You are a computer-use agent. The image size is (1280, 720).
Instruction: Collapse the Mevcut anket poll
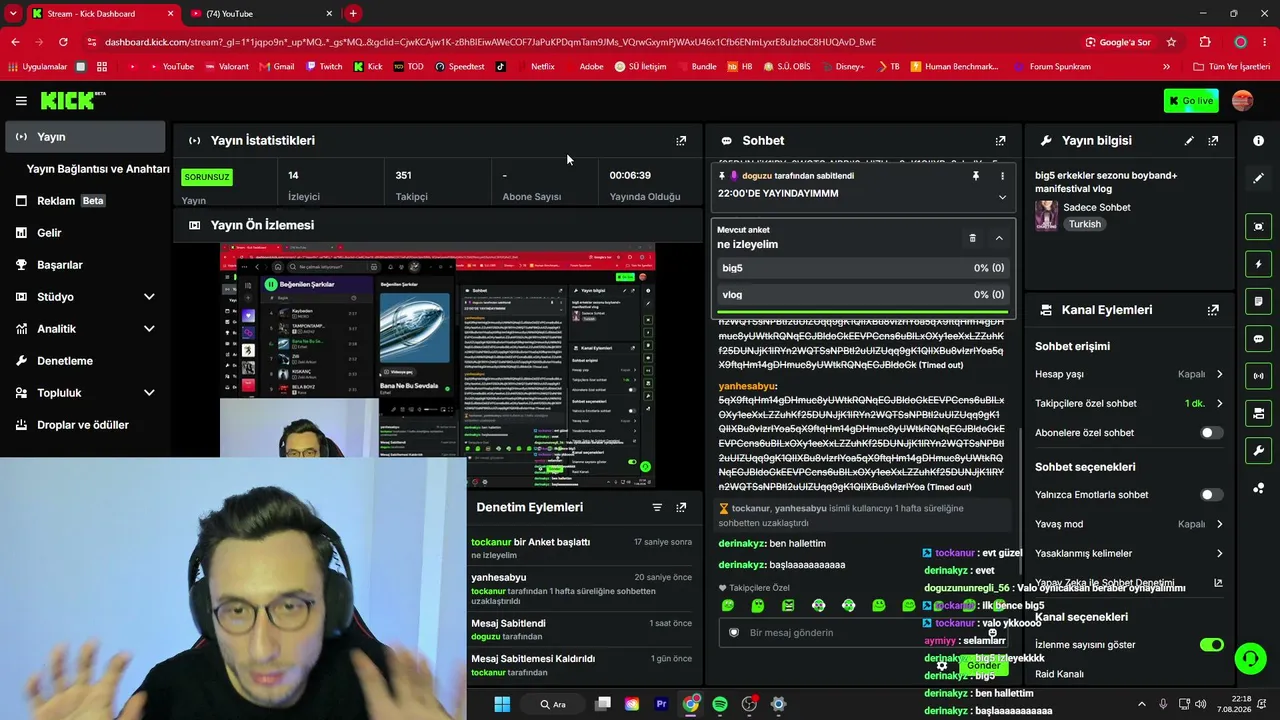(x=999, y=238)
